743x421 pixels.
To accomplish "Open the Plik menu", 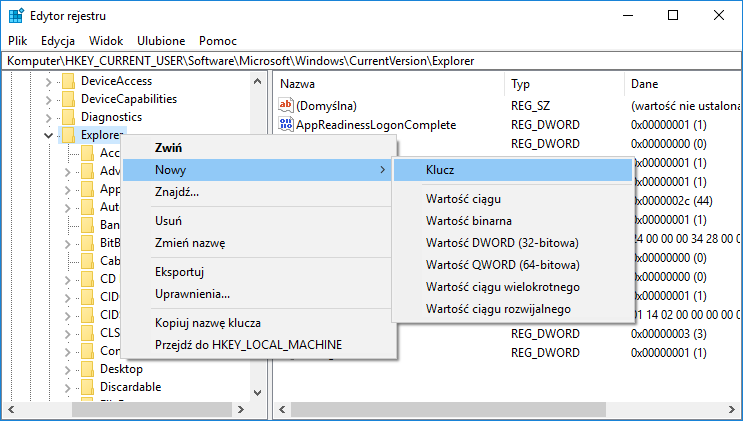I will [x=18, y=41].
